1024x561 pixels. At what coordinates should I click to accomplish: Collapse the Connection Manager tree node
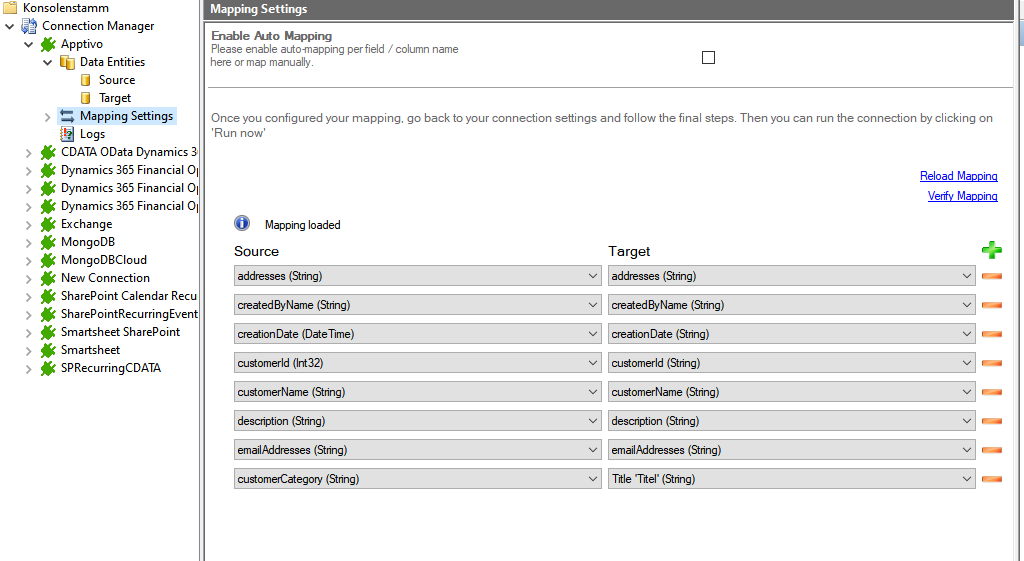click(x=10, y=26)
